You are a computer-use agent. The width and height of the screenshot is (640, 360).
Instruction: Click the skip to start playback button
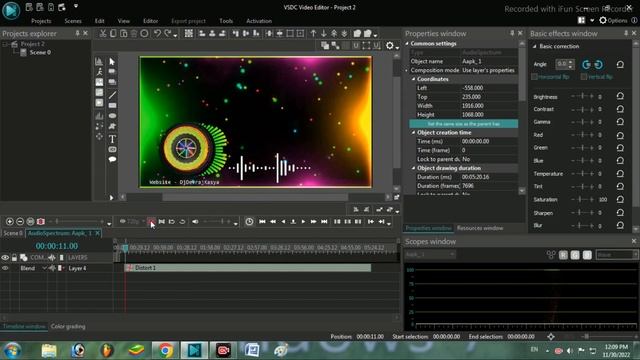click(x=262, y=222)
